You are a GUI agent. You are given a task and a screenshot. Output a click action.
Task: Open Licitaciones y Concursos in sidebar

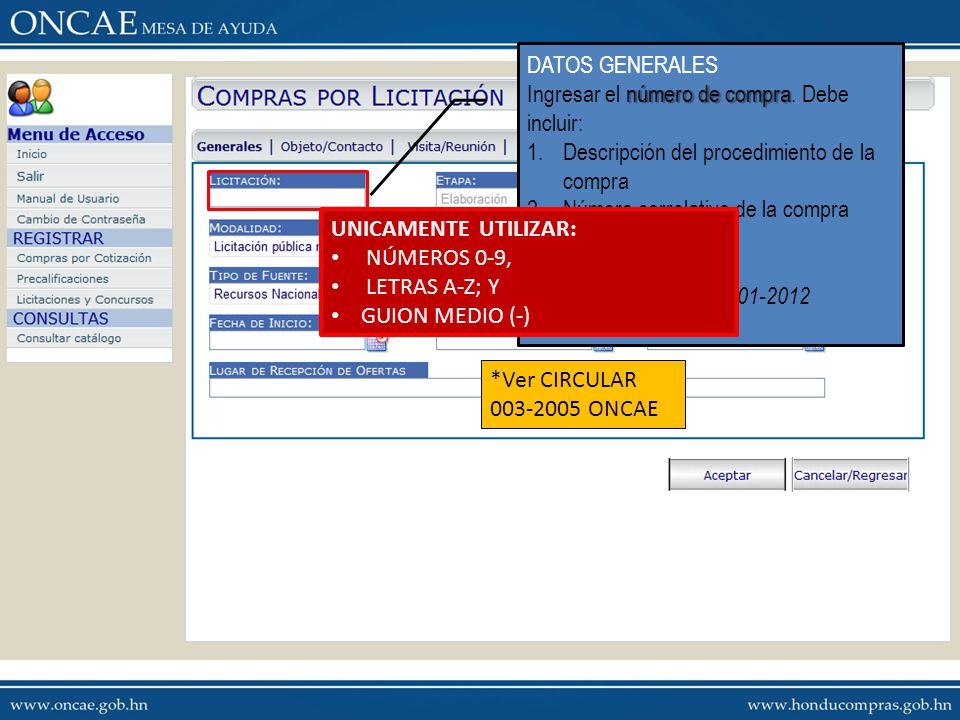[x=85, y=299]
